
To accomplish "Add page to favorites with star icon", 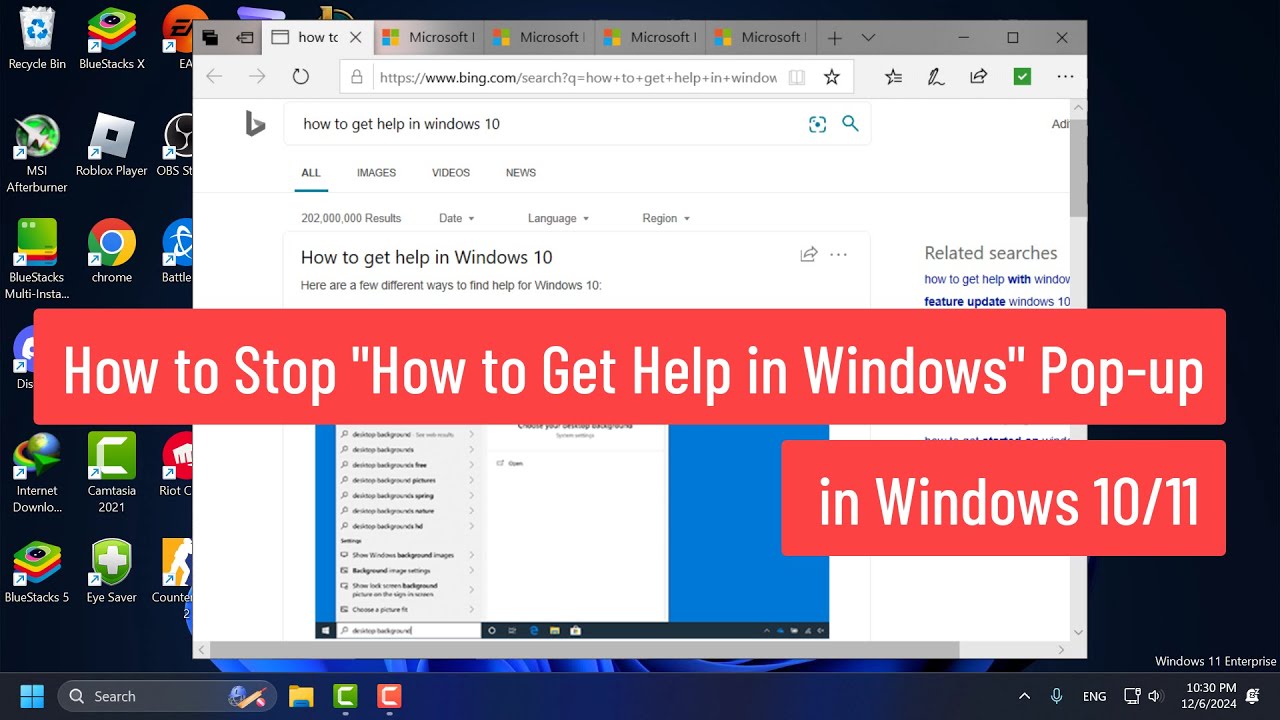I will click(x=831, y=77).
